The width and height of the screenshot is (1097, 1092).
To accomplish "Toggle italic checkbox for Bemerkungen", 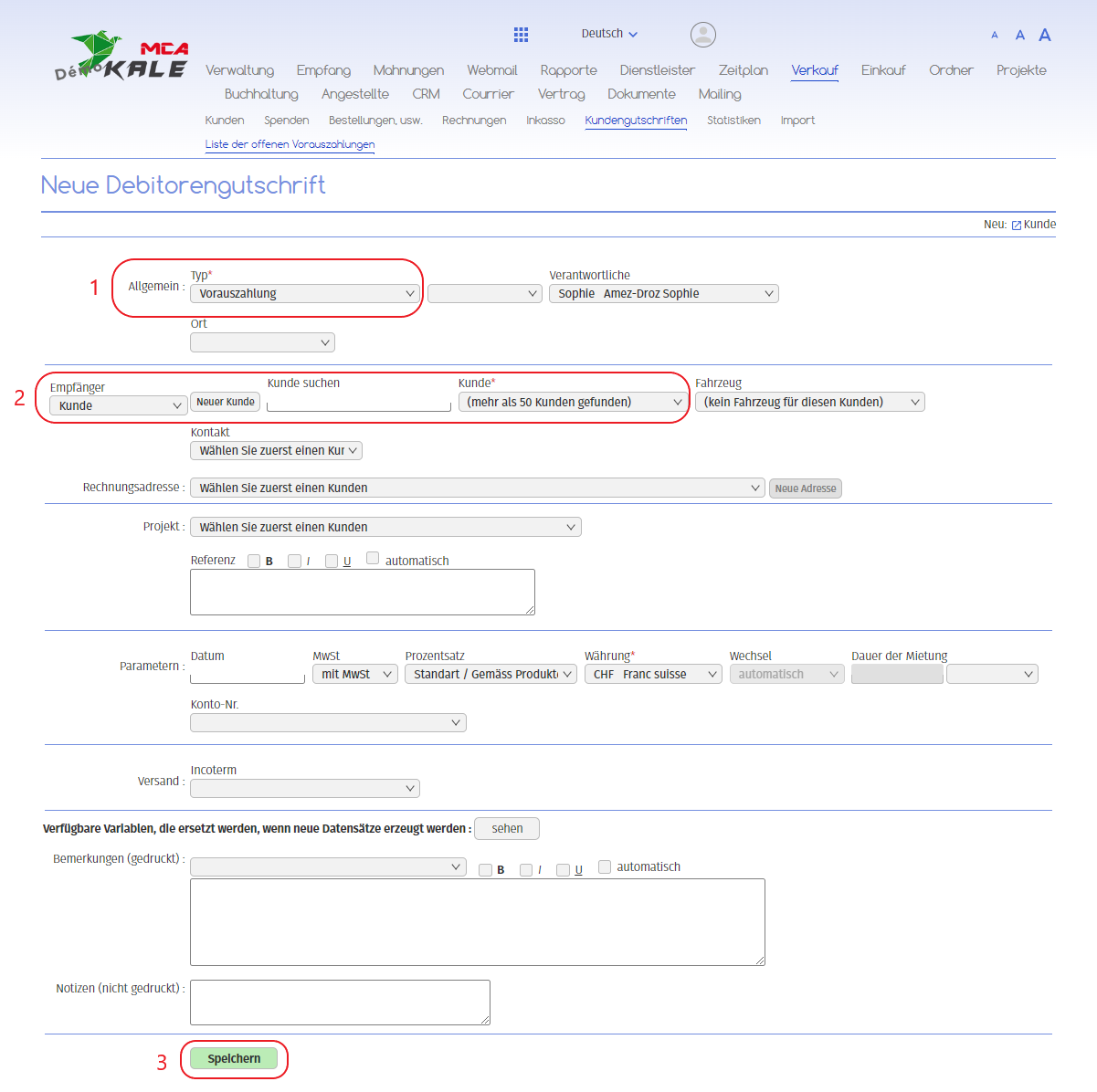I will (x=526, y=870).
